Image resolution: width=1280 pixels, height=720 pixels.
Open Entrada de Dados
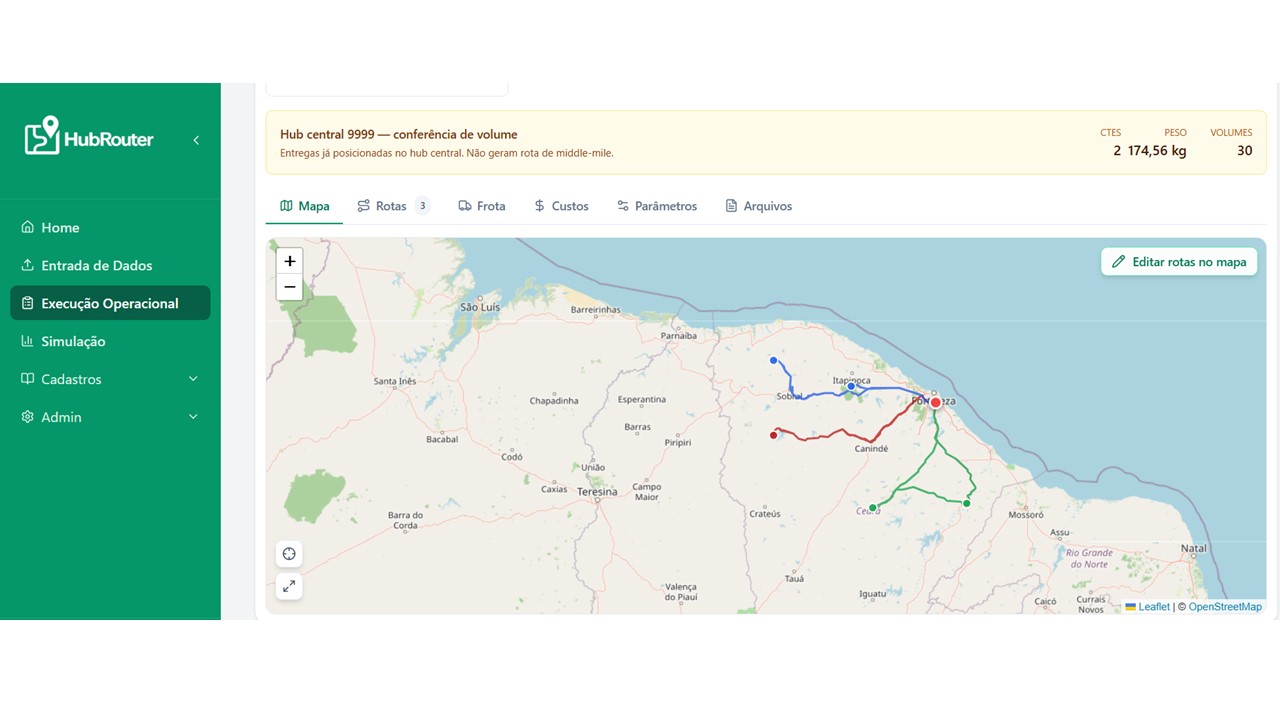(110, 266)
